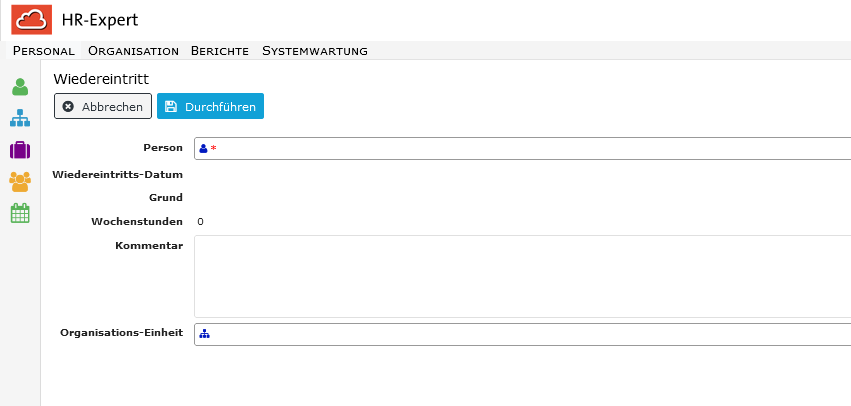Focus the Organisations-Einheit input field
The width and height of the screenshot is (851, 406).
(x=523, y=334)
